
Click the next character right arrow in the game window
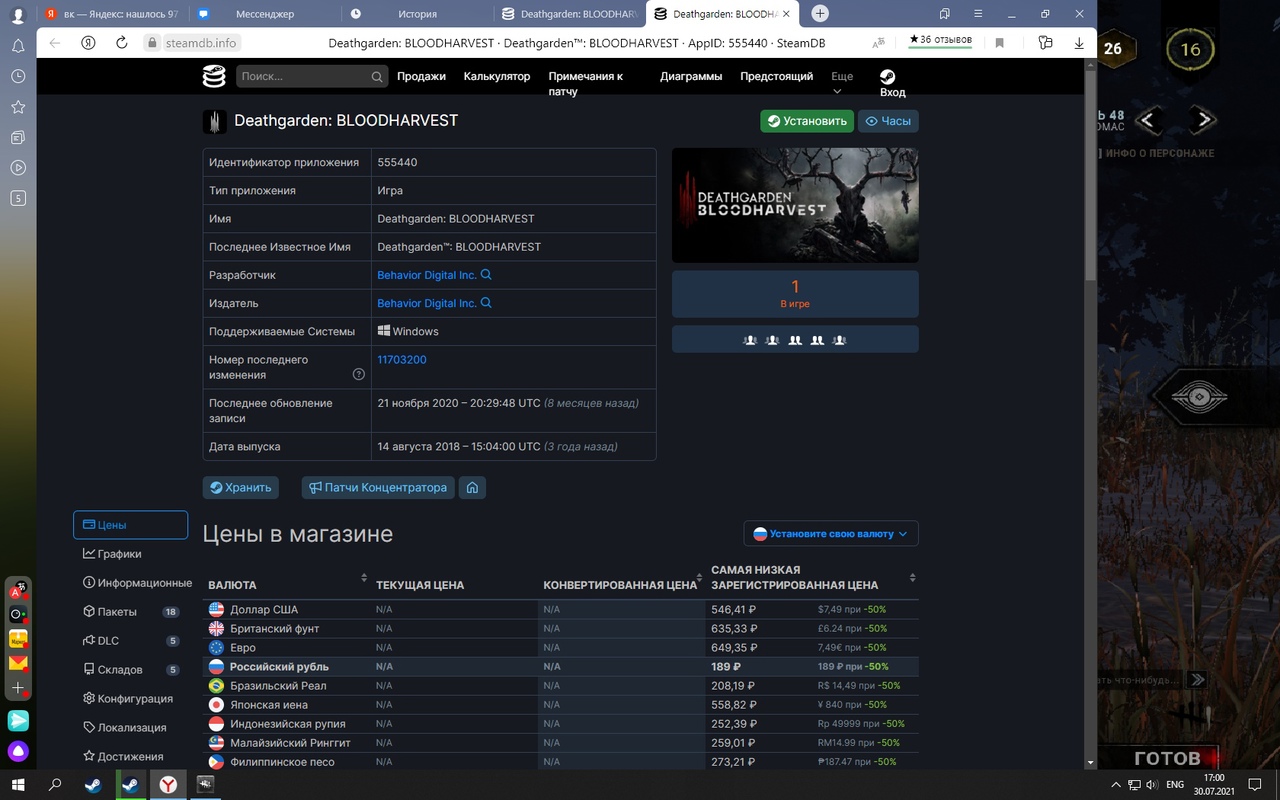(1204, 120)
